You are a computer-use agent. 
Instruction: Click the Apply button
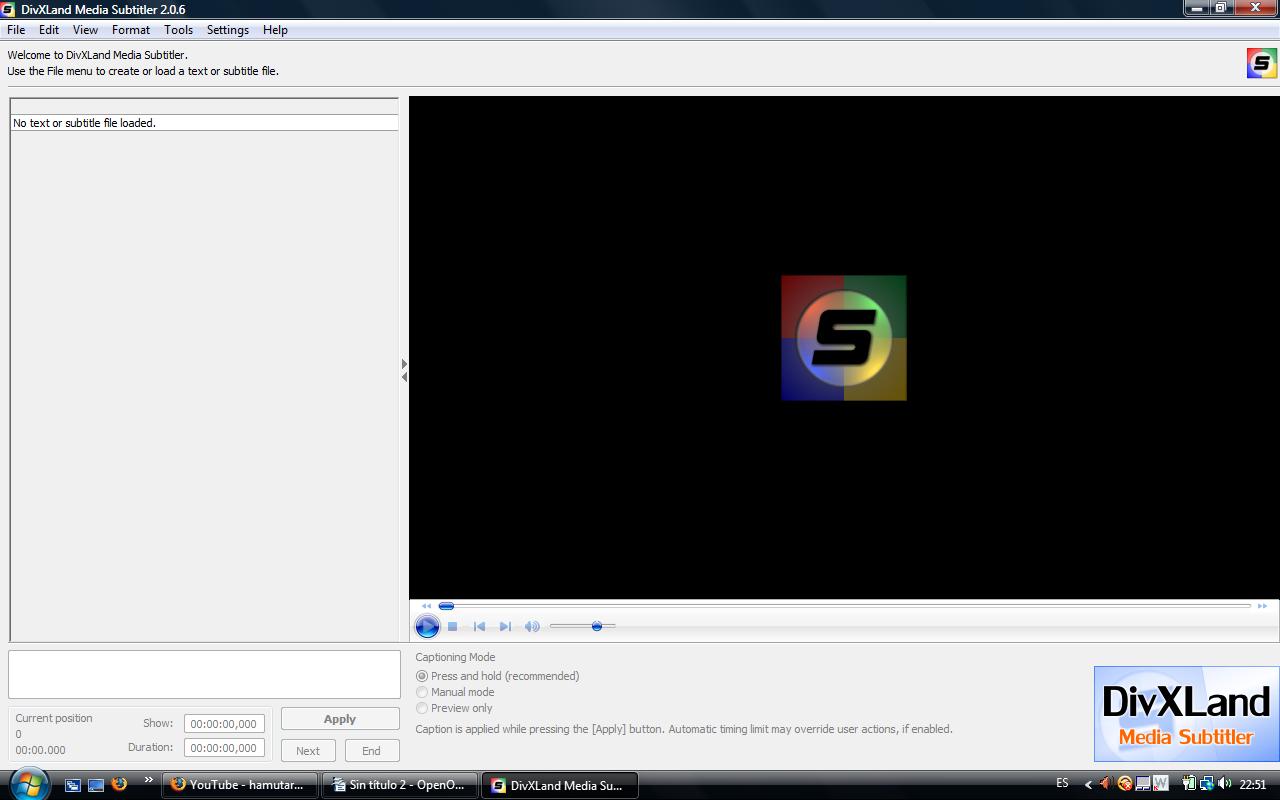(x=340, y=719)
